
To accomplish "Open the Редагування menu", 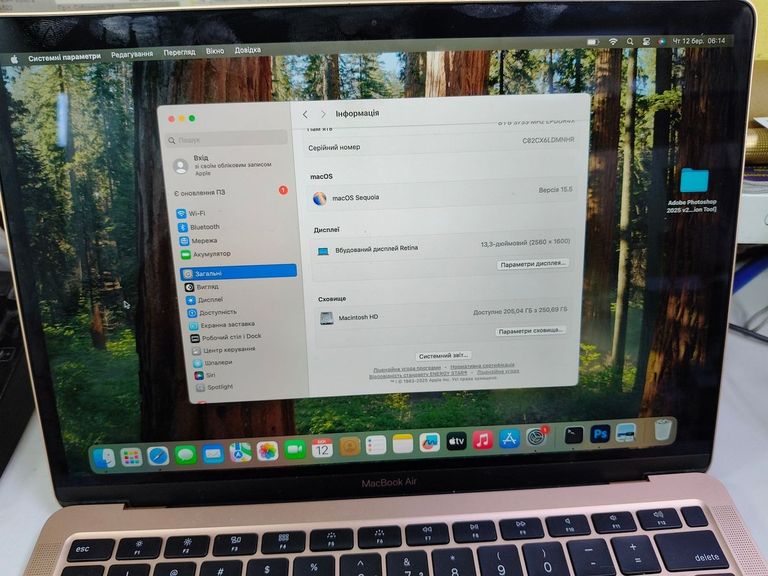I will pyautogui.click(x=132, y=54).
